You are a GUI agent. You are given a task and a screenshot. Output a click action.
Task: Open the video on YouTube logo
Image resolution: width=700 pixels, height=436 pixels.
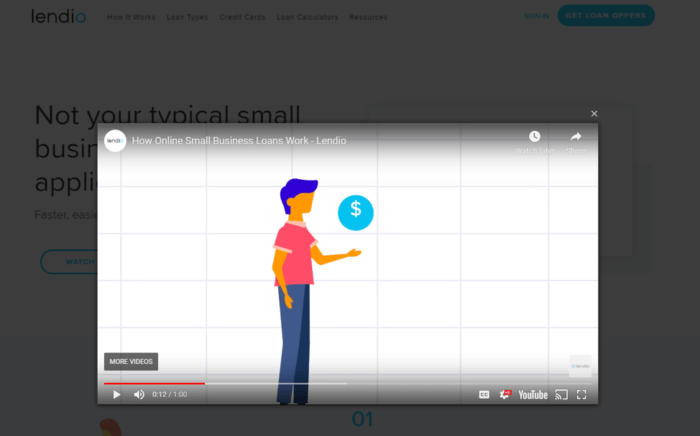(533, 394)
